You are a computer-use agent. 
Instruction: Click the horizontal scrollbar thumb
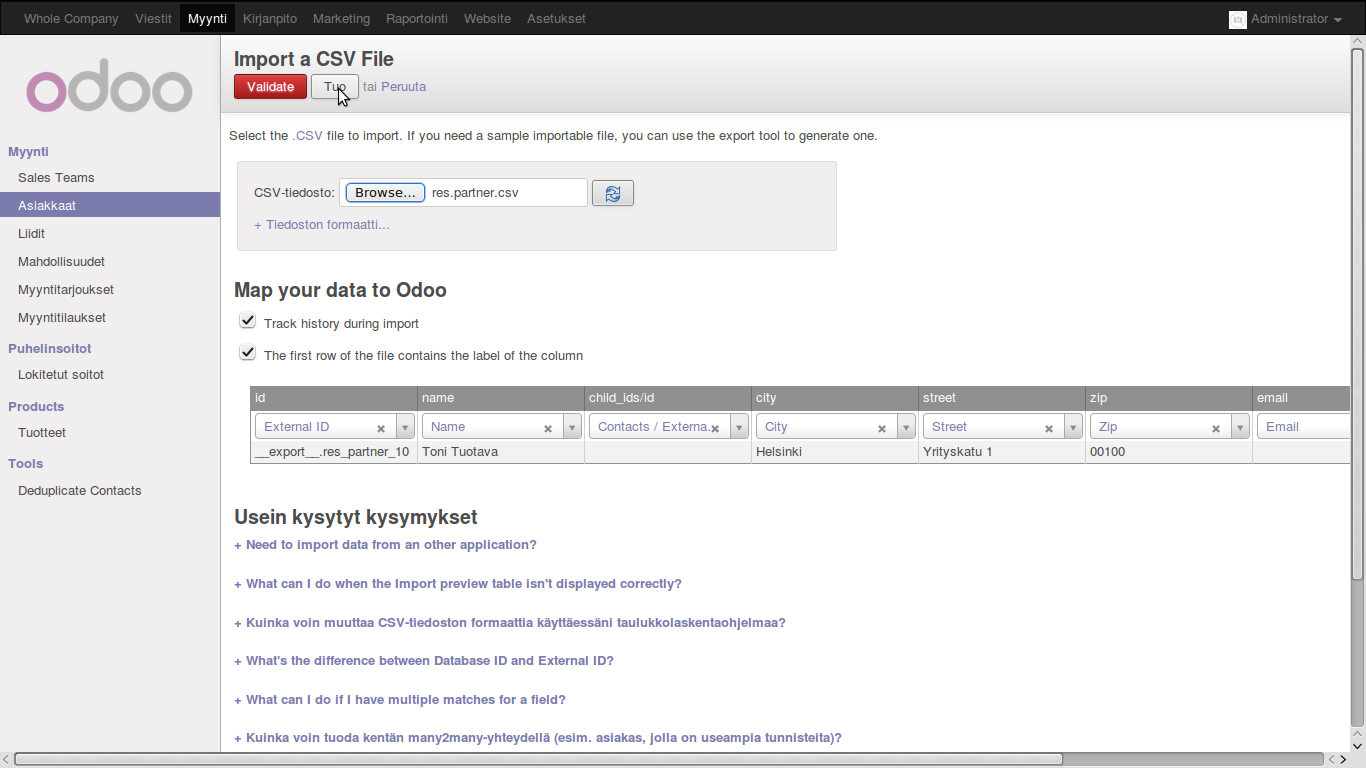click(x=538, y=759)
